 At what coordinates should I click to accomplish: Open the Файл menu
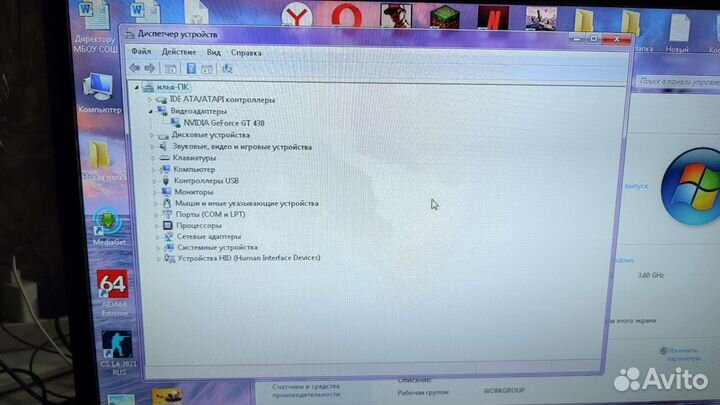[x=140, y=52]
